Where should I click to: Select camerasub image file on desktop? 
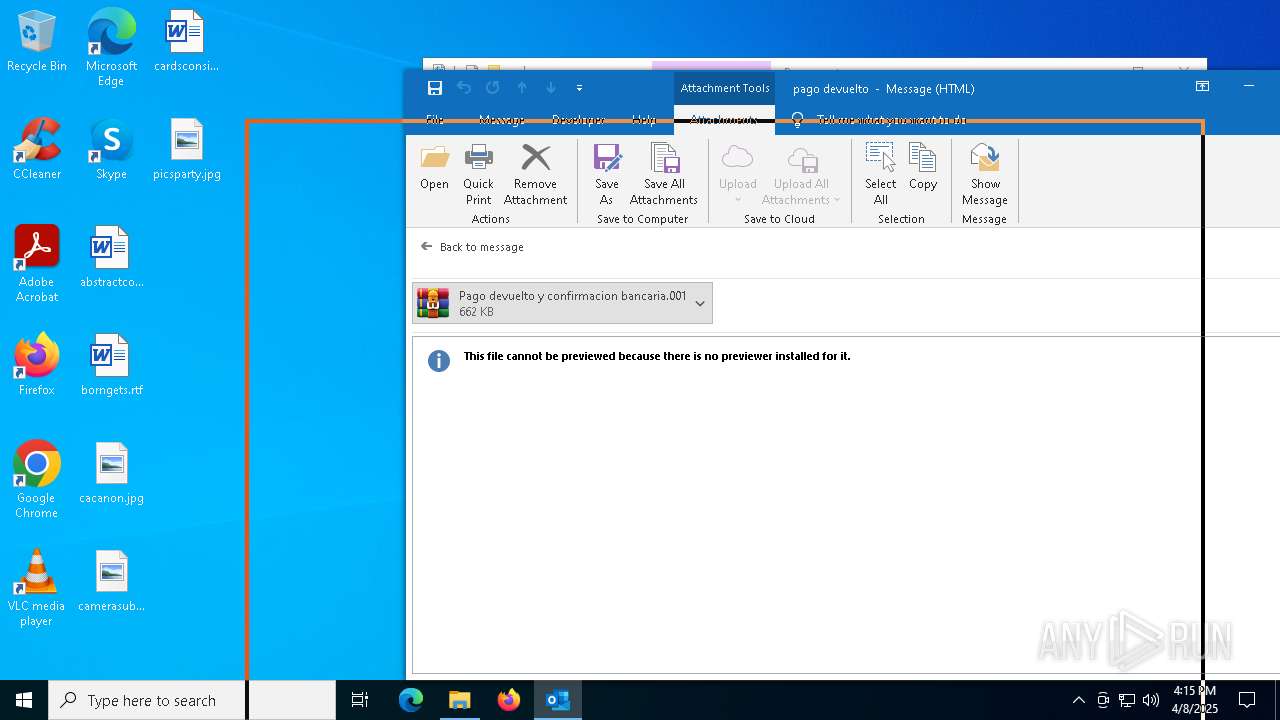tap(111, 581)
